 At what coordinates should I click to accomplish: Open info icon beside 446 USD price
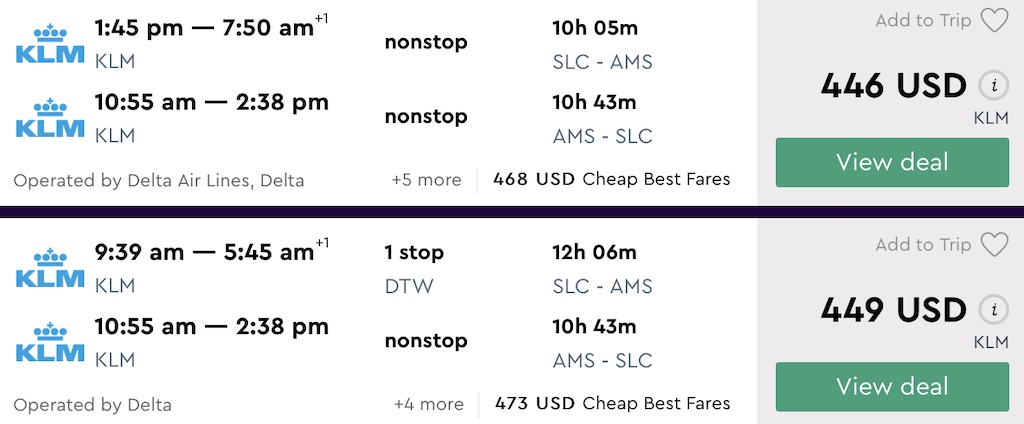click(x=992, y=86)
